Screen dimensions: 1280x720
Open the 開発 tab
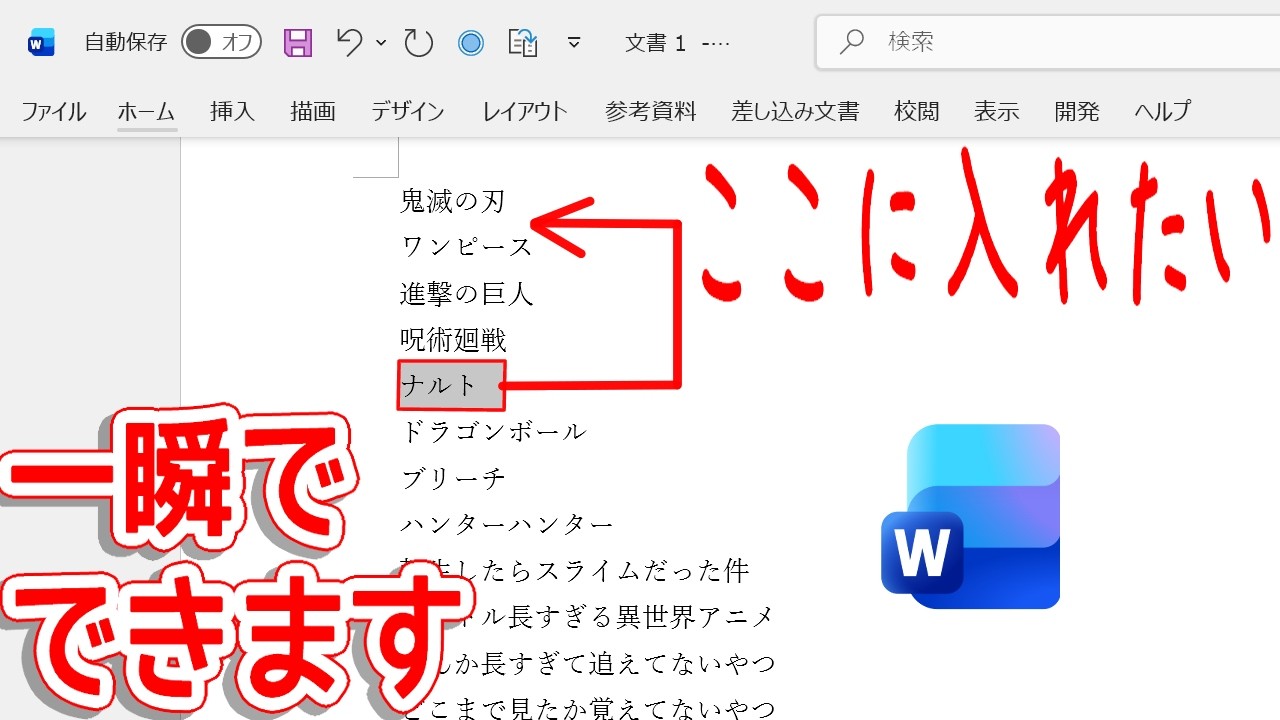coord(1077,111)
